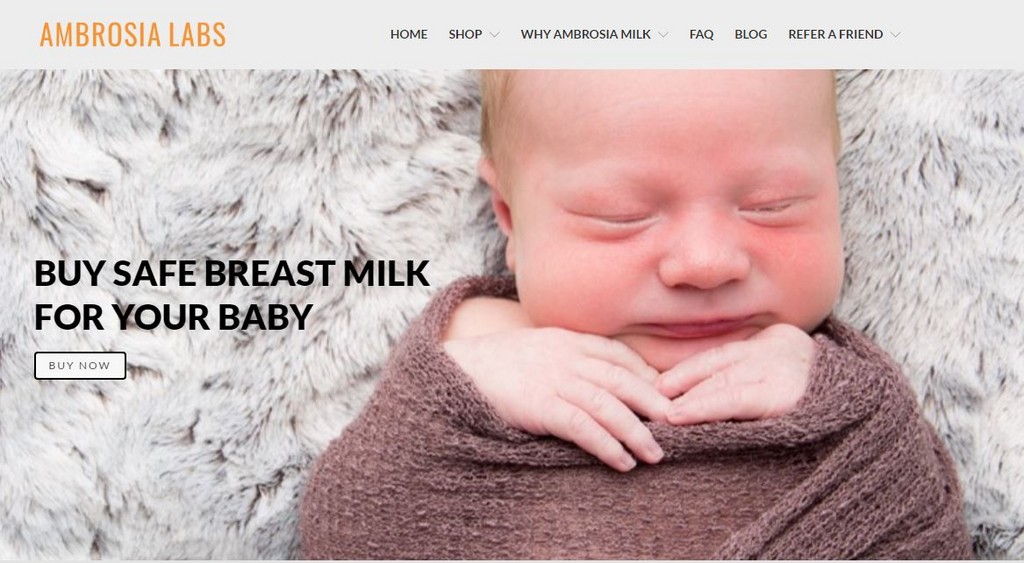Visit the Blog link in navigation

750,35
